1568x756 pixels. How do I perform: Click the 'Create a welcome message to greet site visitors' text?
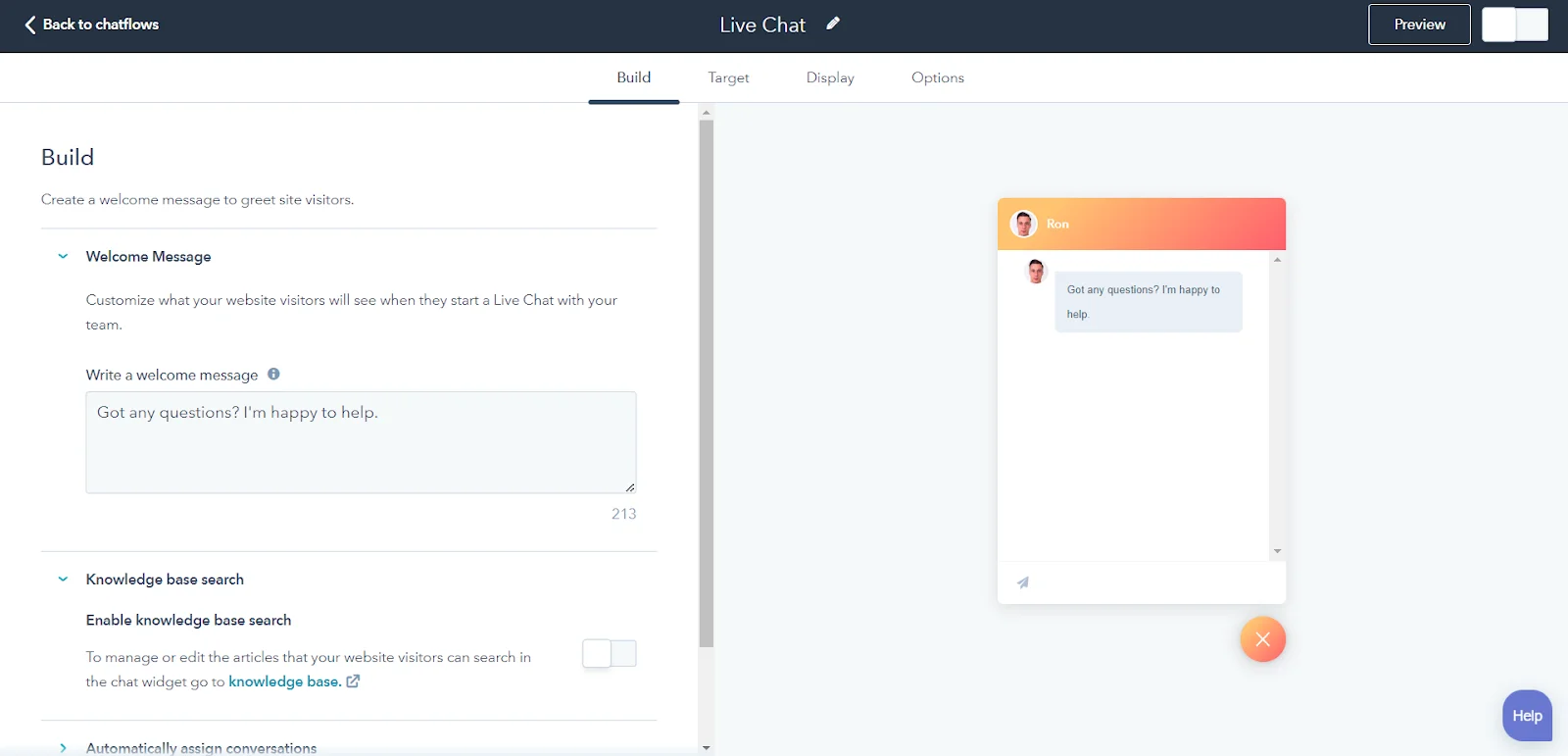point(197,199)
